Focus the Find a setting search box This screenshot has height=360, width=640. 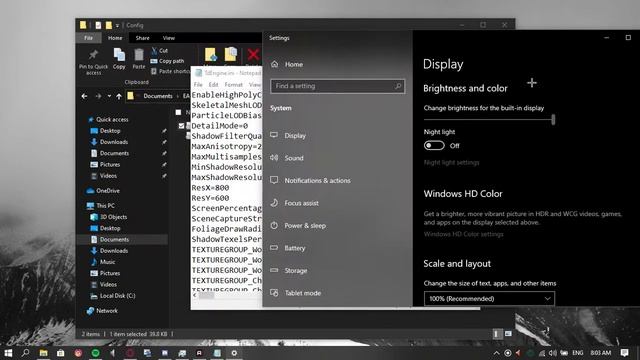[x=337, y=86]
